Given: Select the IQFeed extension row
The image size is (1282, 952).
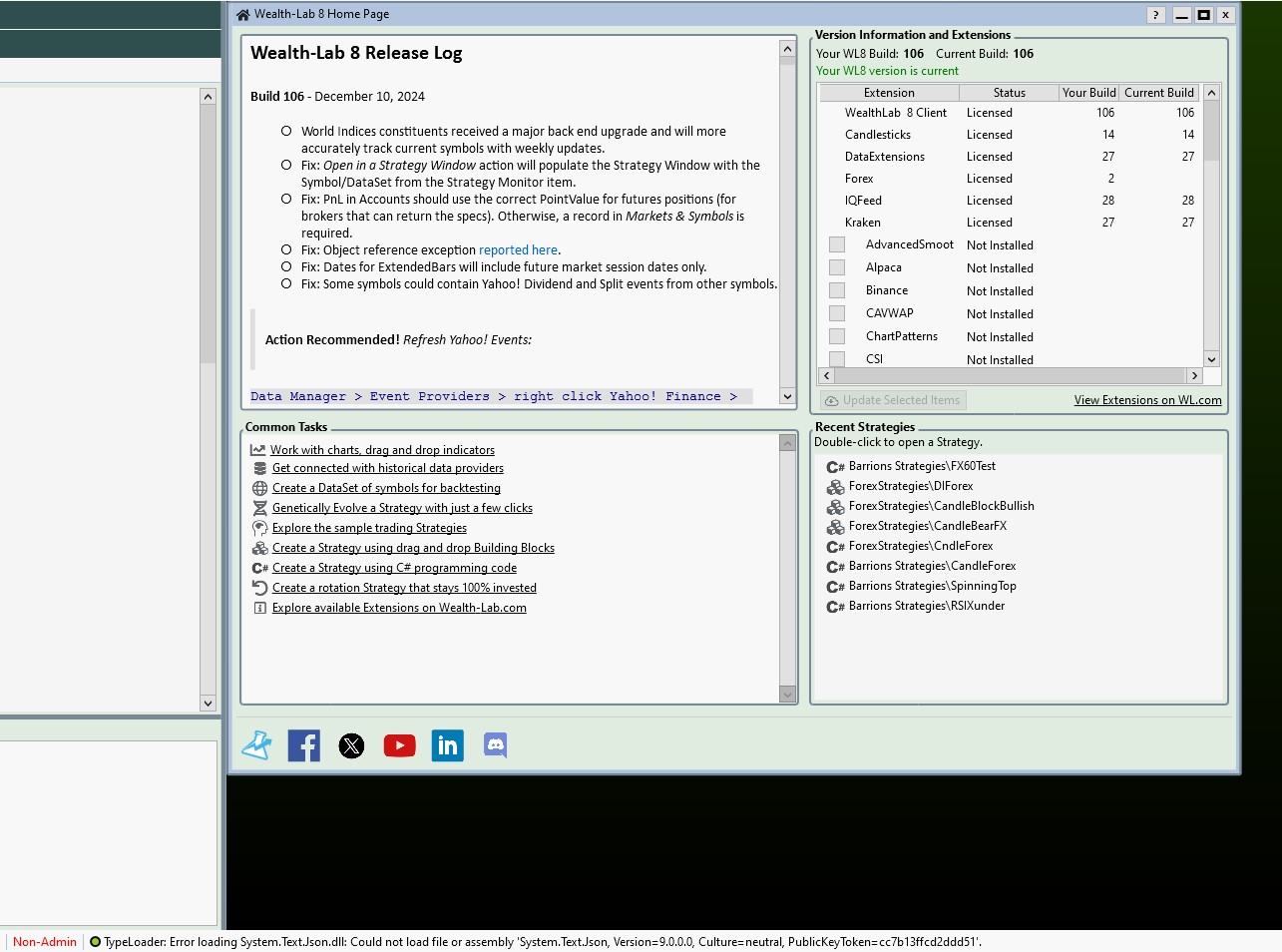Looking at the screenshot, I should 1011,201.
